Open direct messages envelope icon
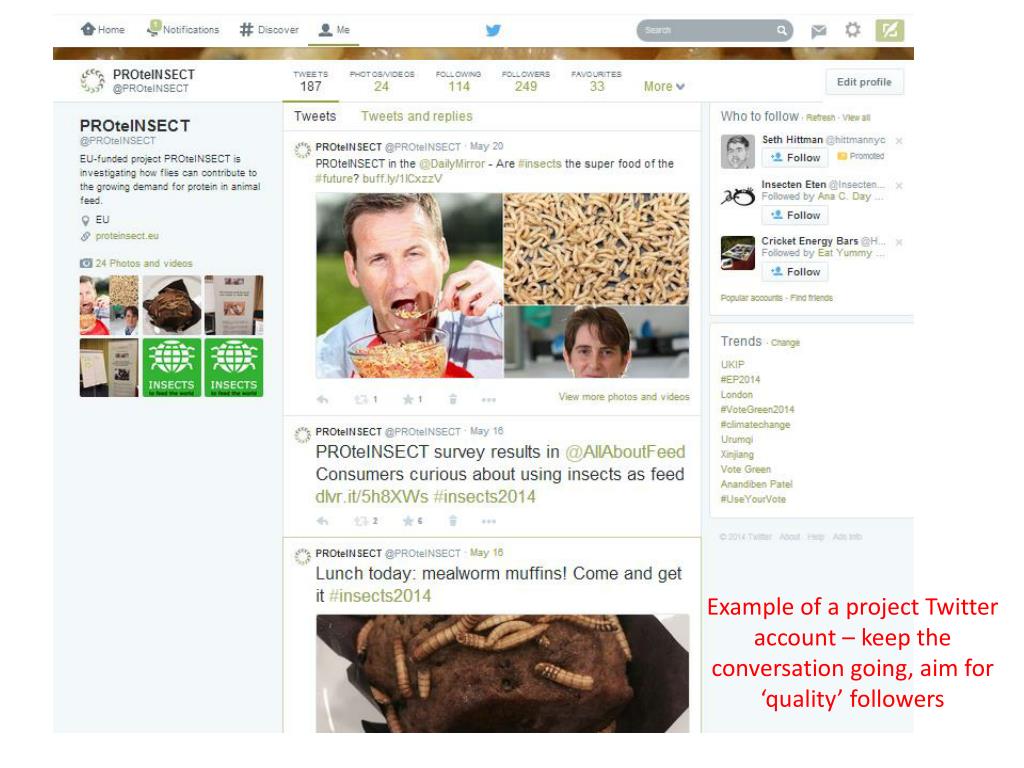1024x768 pixels. click(x=818, y=31)
